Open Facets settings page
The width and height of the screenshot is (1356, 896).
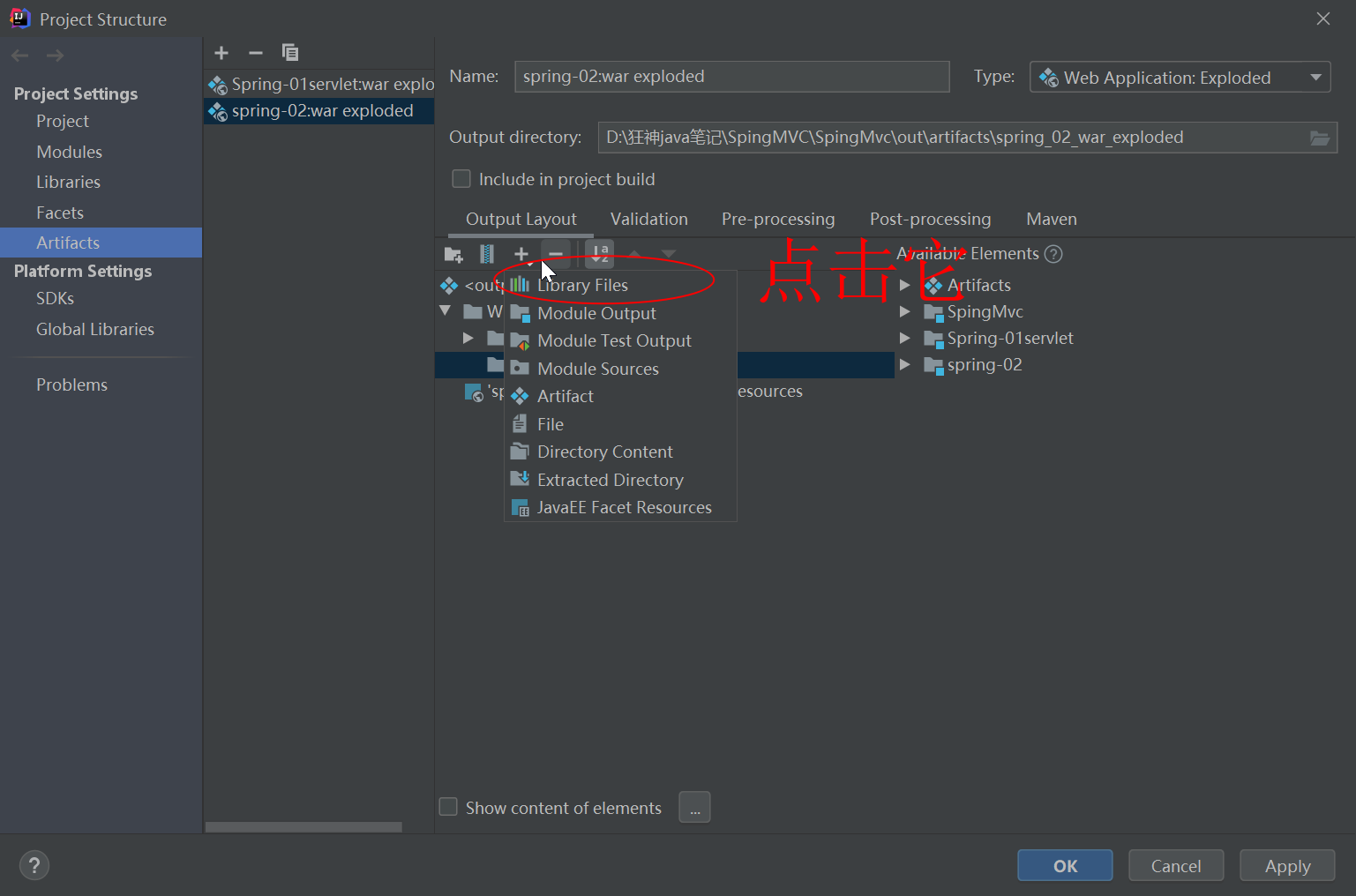click(60, 213)
